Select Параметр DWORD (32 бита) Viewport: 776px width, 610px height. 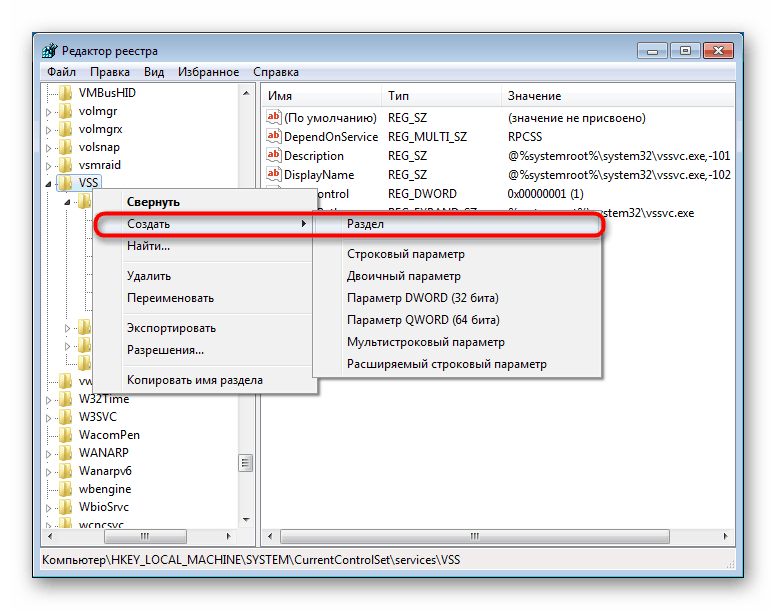pos(457,298)
